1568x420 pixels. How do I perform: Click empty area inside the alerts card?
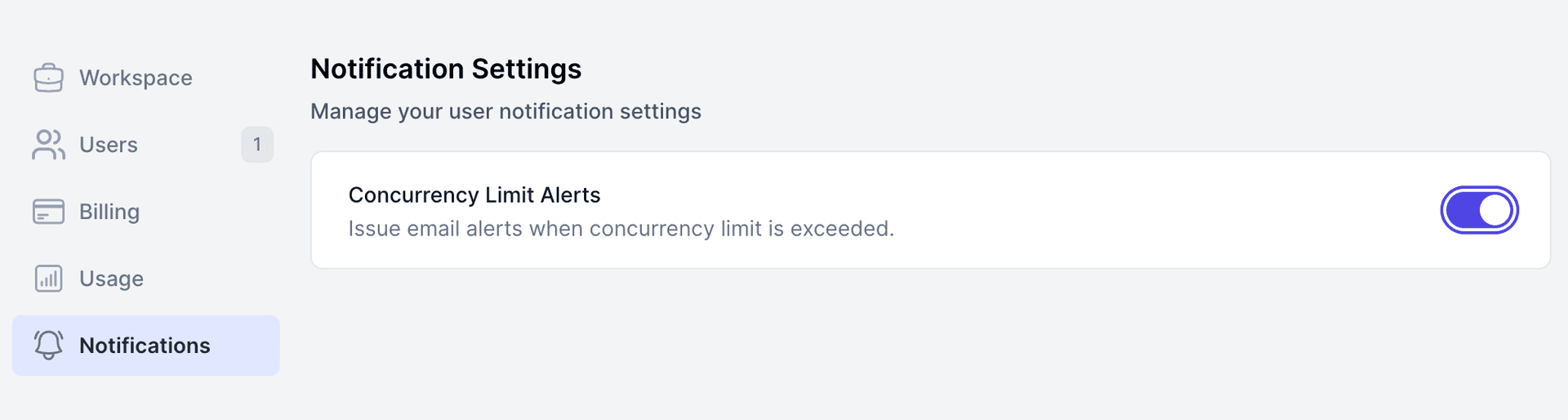(x=1143, y=210)
